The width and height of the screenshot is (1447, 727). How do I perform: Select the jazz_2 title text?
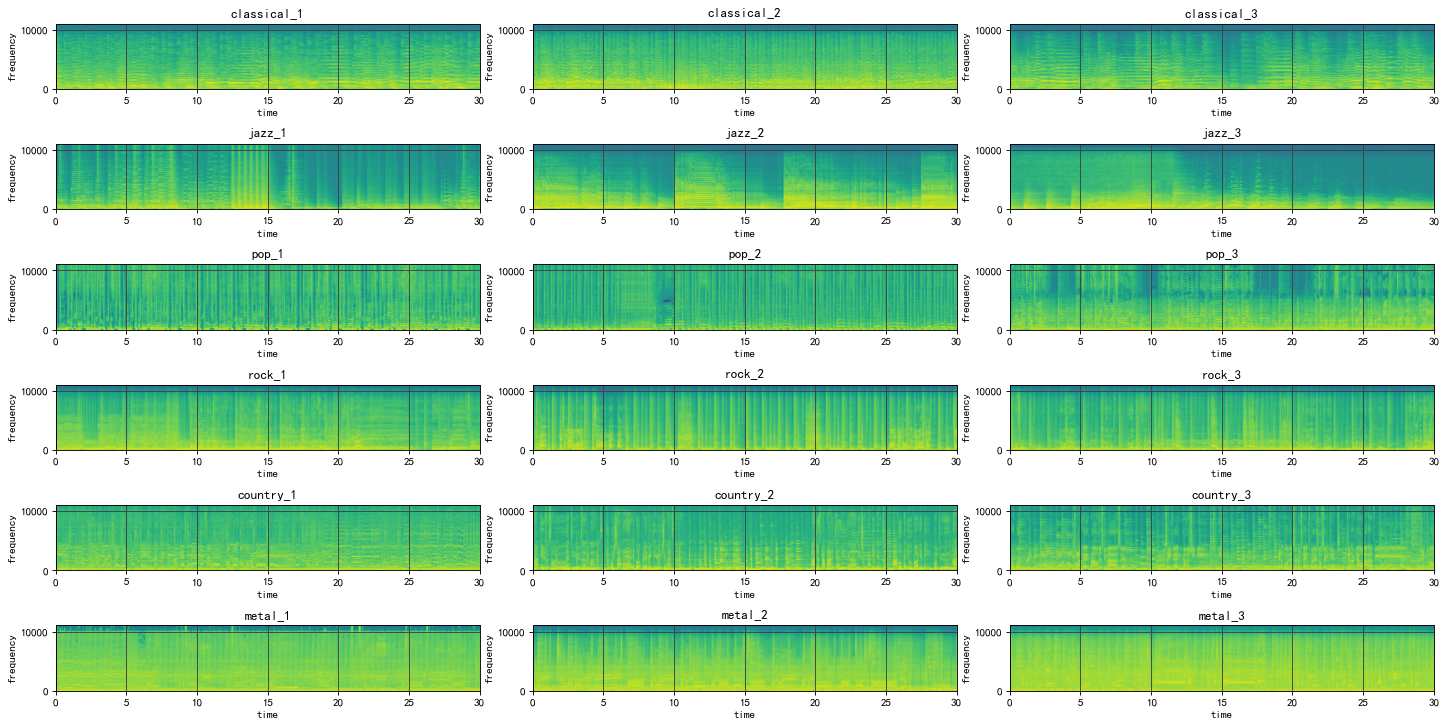pos(744,134)
